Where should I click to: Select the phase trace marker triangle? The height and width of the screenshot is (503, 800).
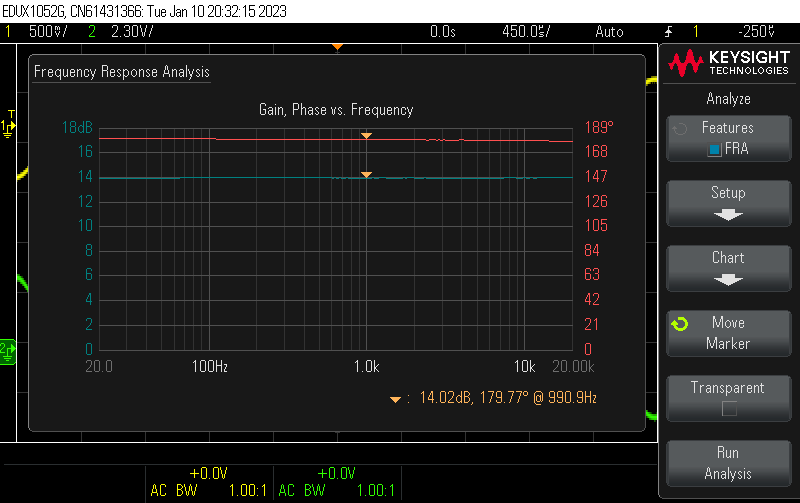366,136
